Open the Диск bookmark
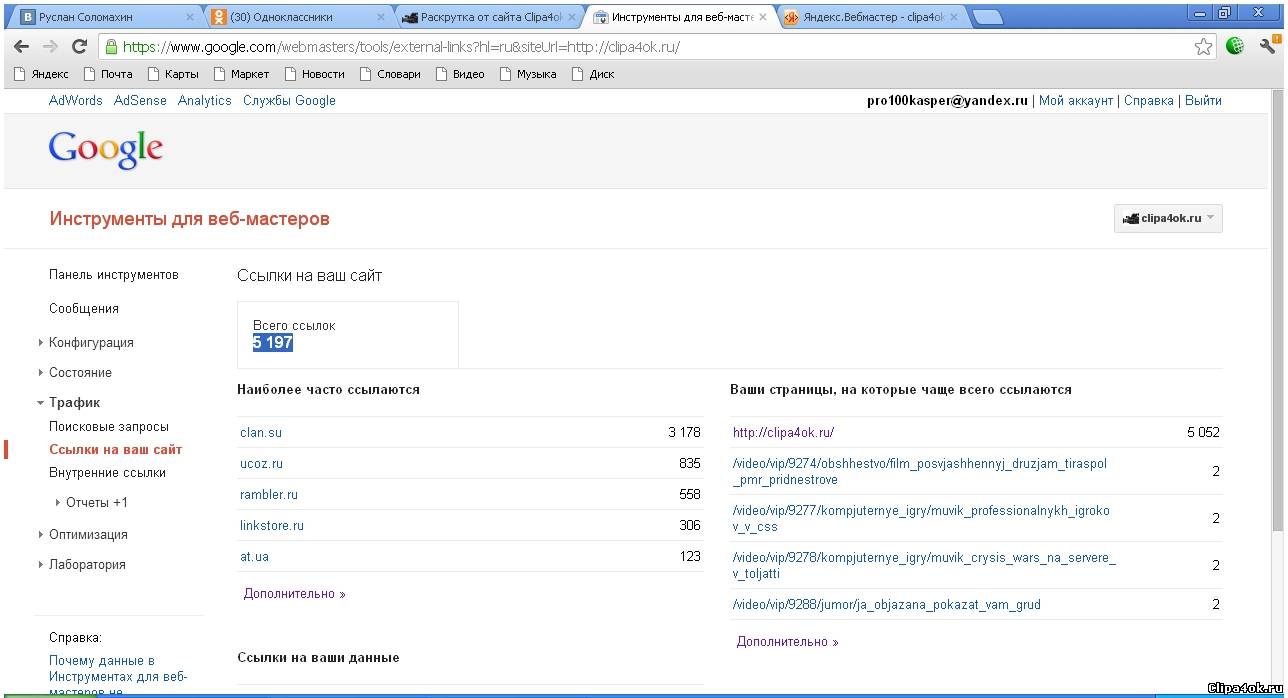 click(x=593, y=74)
